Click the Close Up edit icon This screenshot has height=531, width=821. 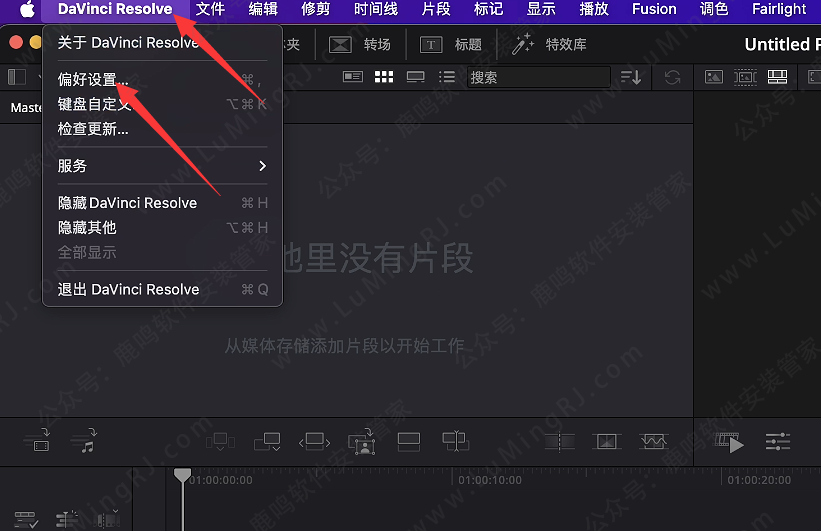361,441
